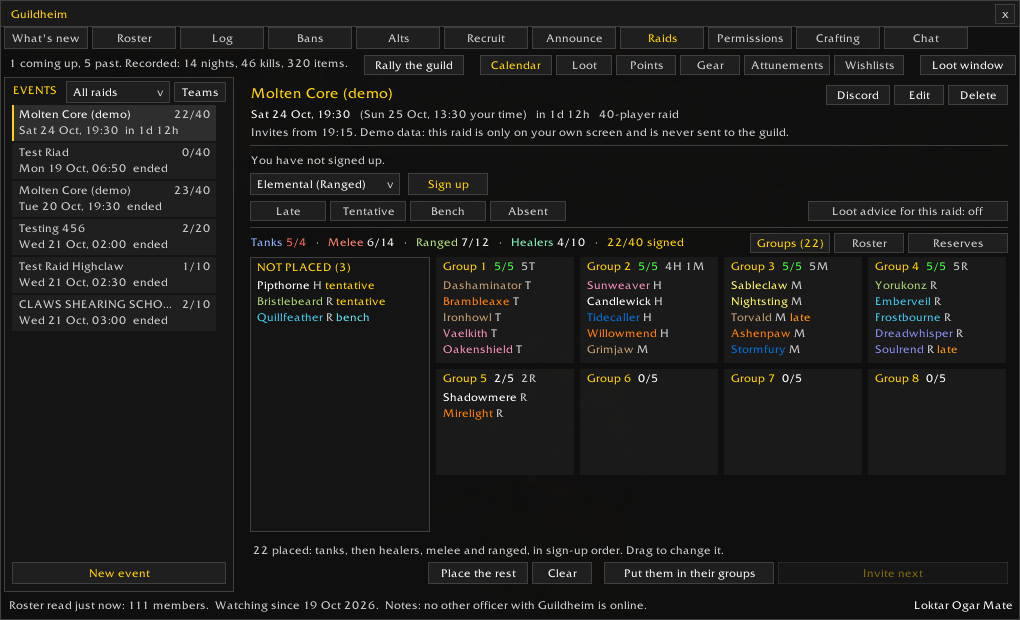1020x620 pixels.
Task: Click the Teams button
Action: 200,92
